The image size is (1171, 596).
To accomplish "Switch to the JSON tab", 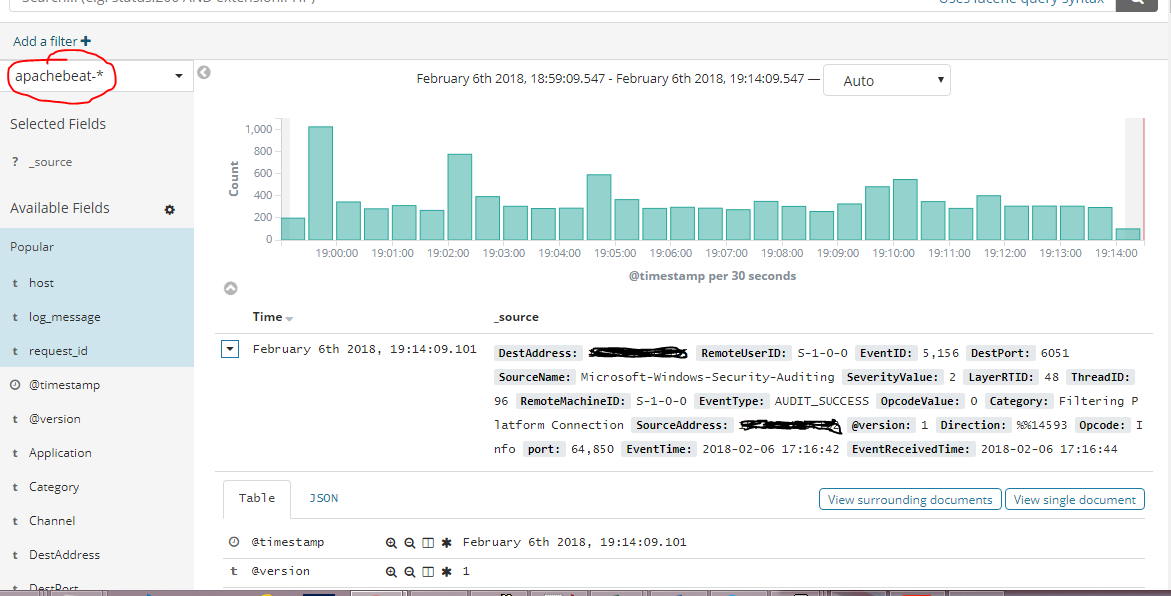I will point(323,498).
